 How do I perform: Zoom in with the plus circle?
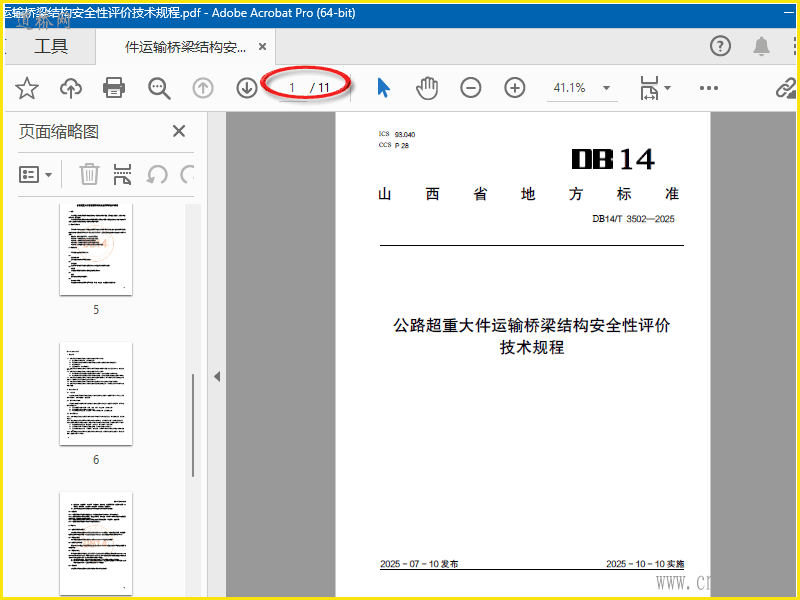(515, 88)
